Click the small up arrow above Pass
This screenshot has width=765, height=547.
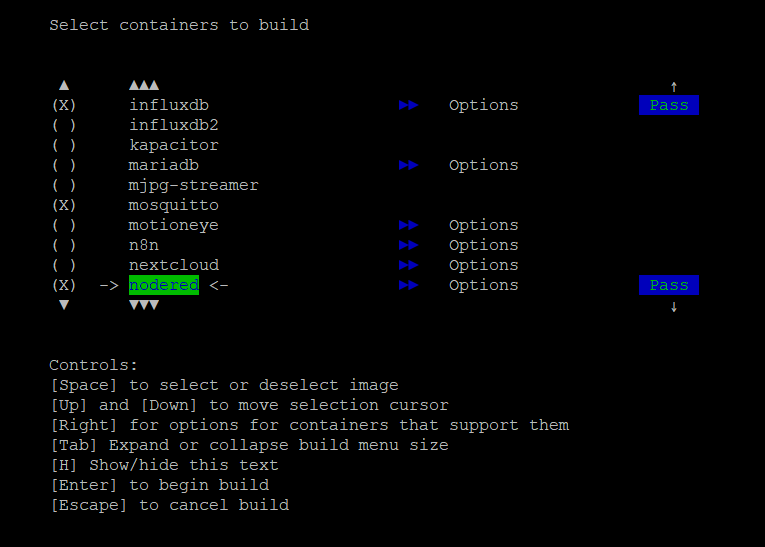(674, 87)
